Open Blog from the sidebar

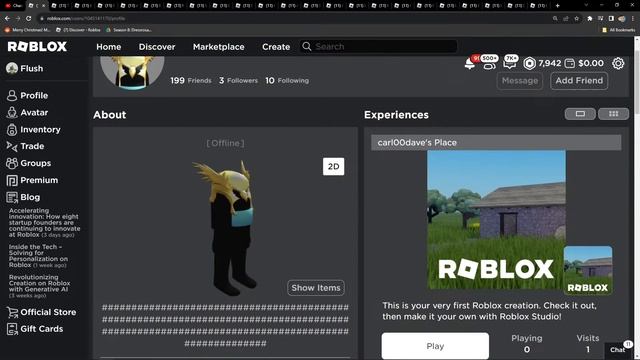(23, 198)
